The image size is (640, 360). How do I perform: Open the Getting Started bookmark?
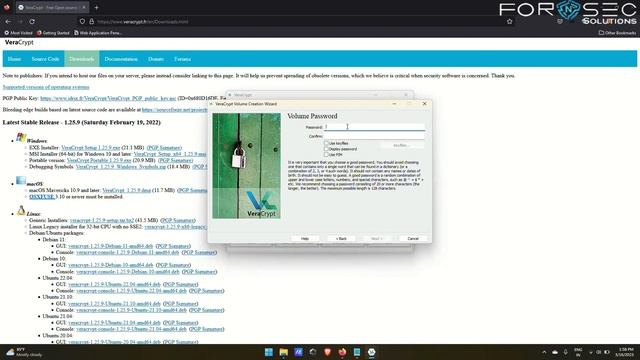tap(53, 33)
